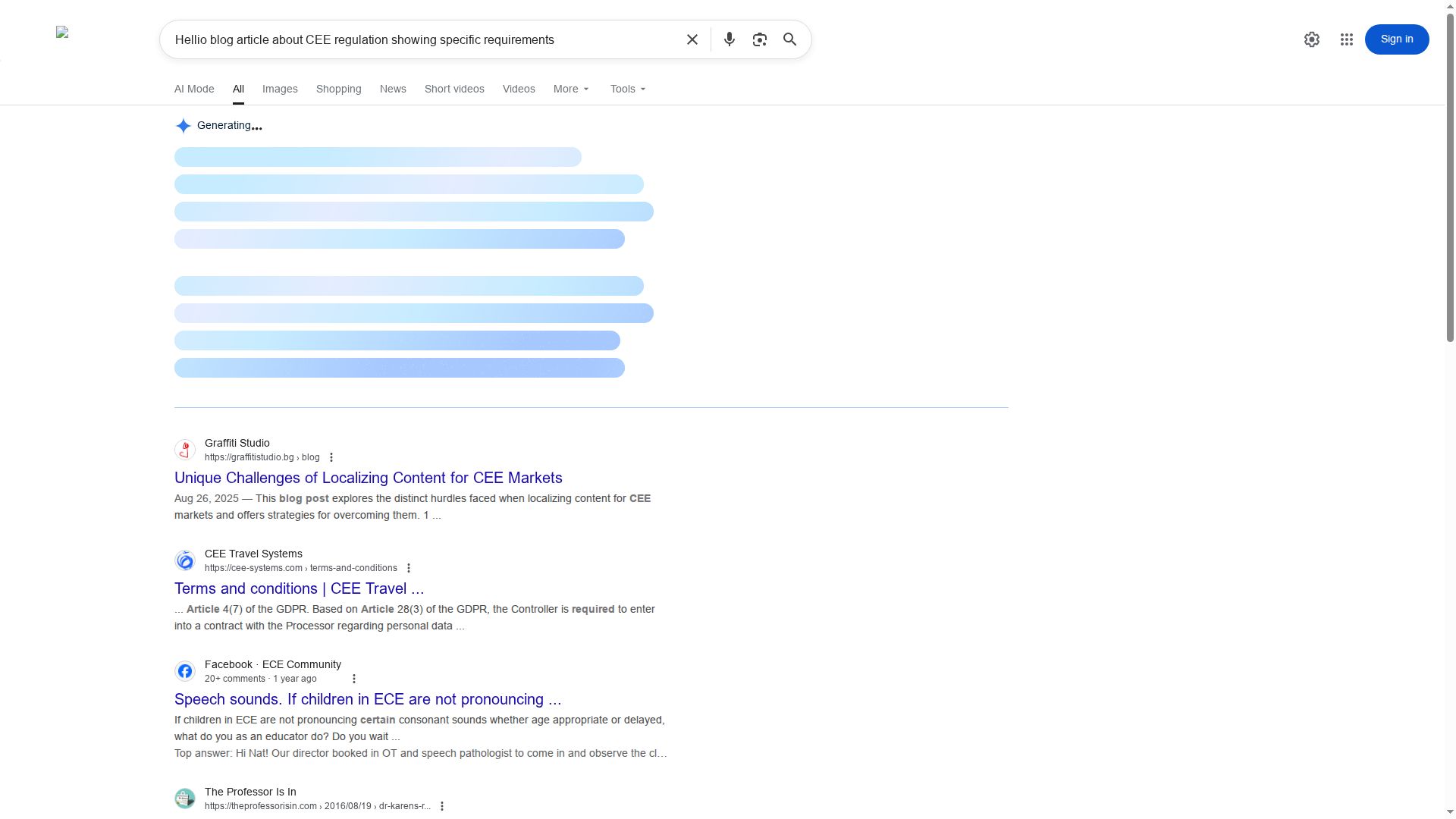The image size is (1456, 819).
Task: Open quick settings with the gear icon
Action: tap(1311, 39)
